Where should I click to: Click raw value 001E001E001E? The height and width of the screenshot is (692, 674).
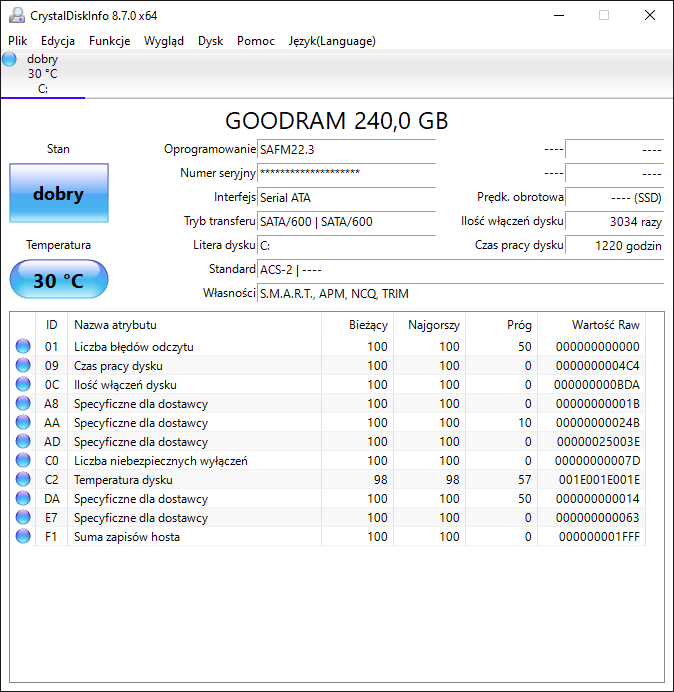(x=599, y=480)
